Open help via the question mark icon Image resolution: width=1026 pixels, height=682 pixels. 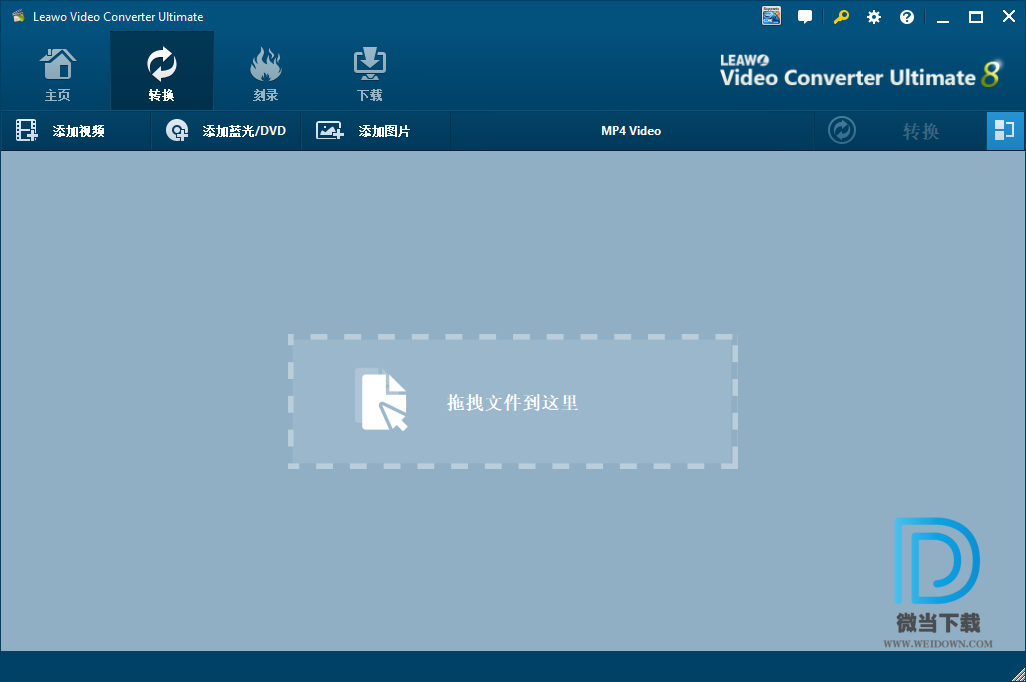tap(906, 17)
